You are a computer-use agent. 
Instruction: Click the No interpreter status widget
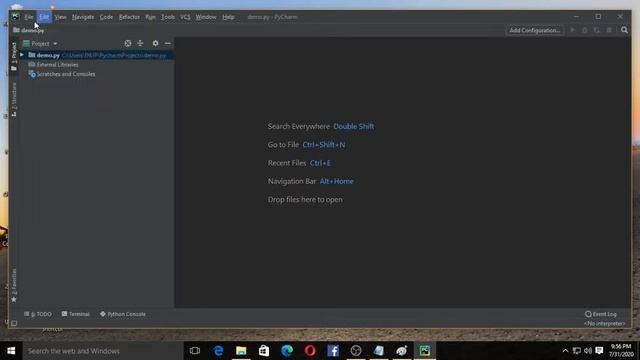(x=604, y=323)
